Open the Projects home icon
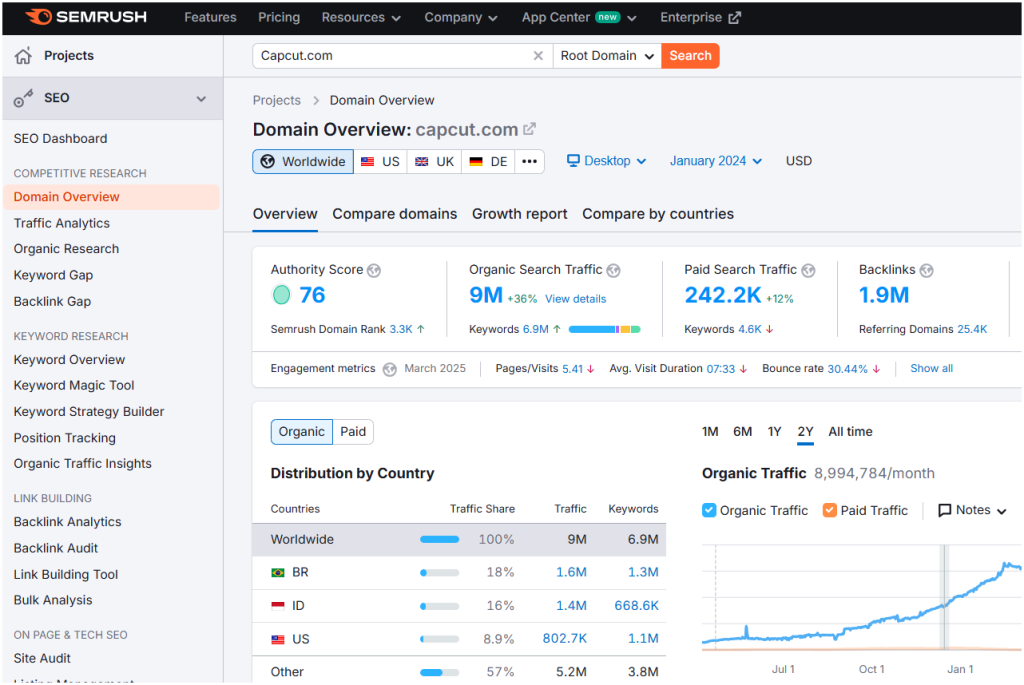Screen dimensions: 1024x685 pyautogui.click(x=24, y=56)
